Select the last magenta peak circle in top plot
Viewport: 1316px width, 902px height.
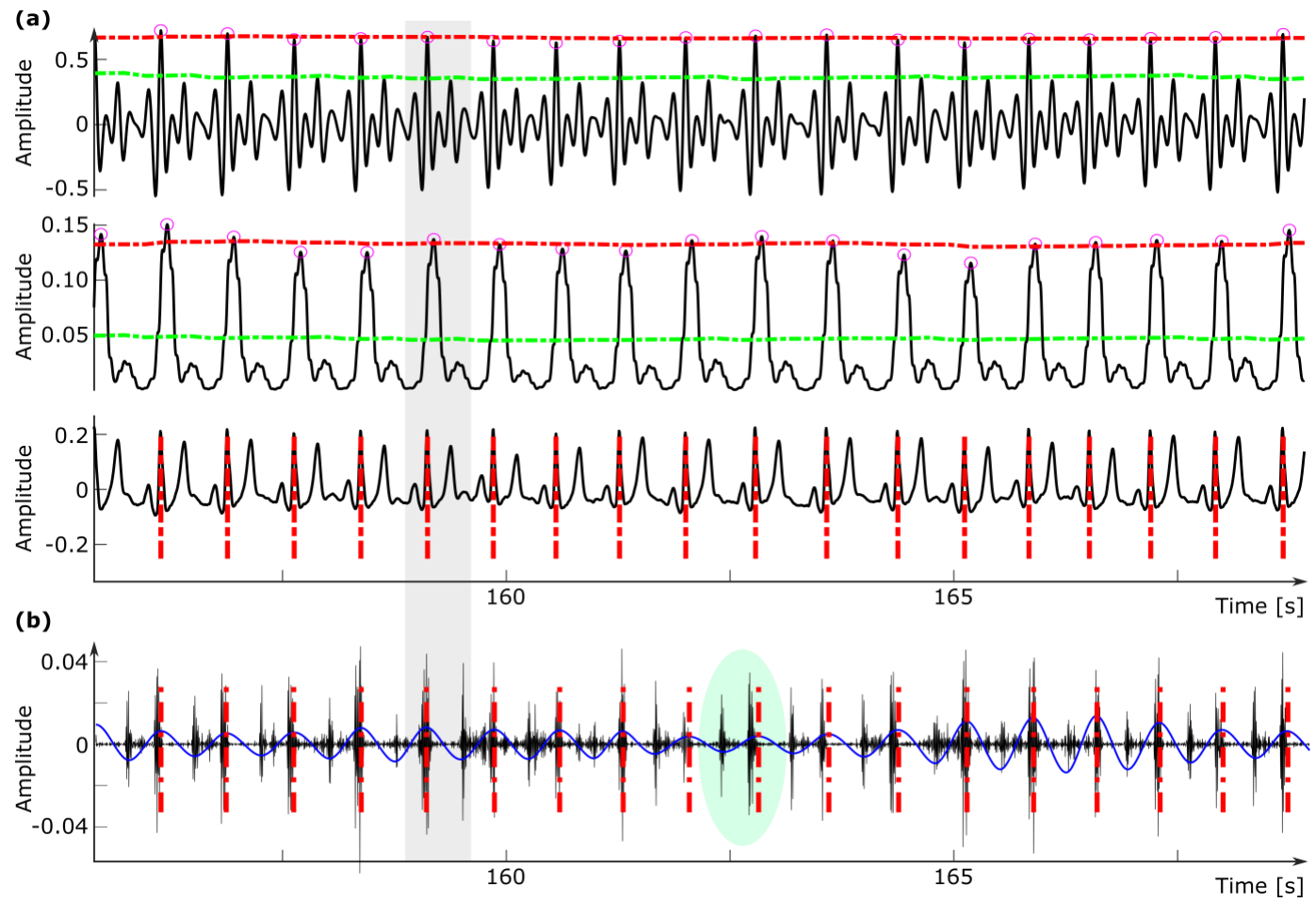[x=1283, y=35]
